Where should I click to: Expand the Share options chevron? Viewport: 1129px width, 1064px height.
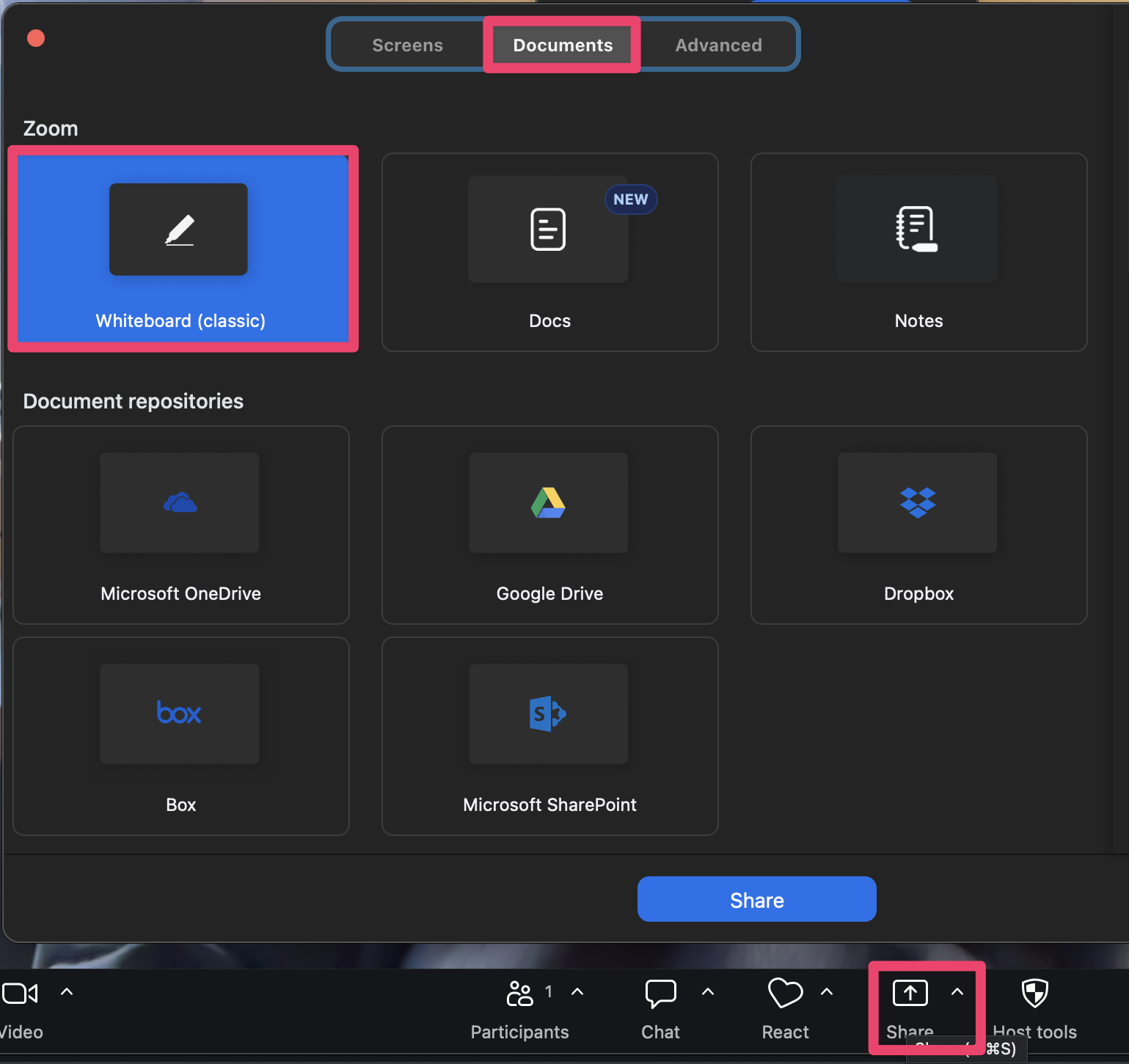tap(957, 992)
